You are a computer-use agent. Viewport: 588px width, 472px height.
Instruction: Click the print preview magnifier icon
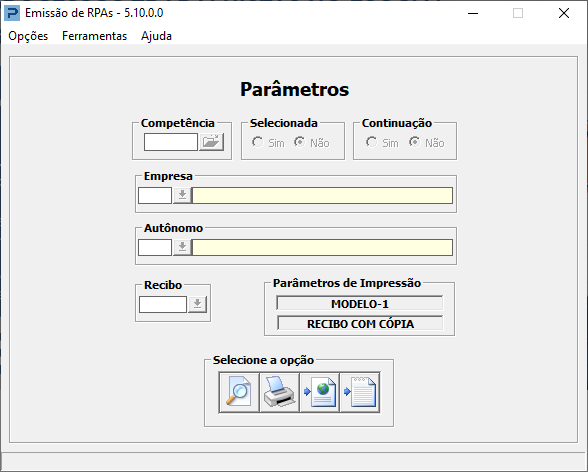239,393
